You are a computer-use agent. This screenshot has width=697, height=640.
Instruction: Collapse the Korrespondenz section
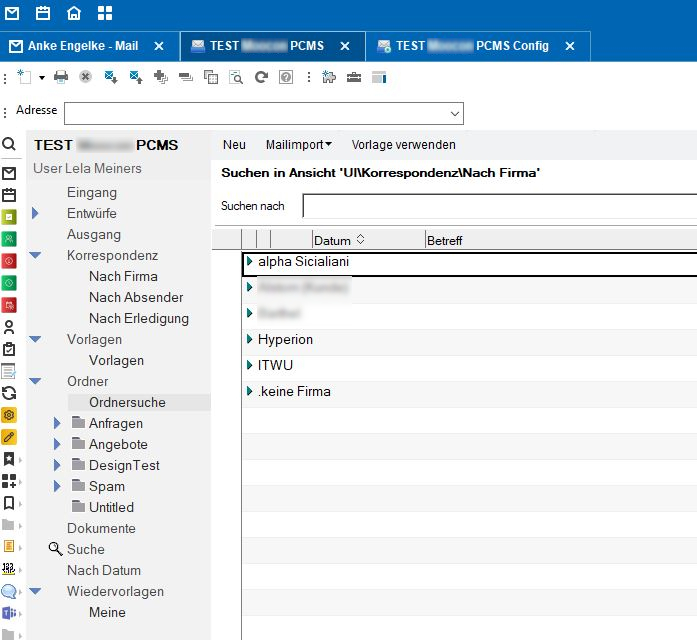coord(35,256)
